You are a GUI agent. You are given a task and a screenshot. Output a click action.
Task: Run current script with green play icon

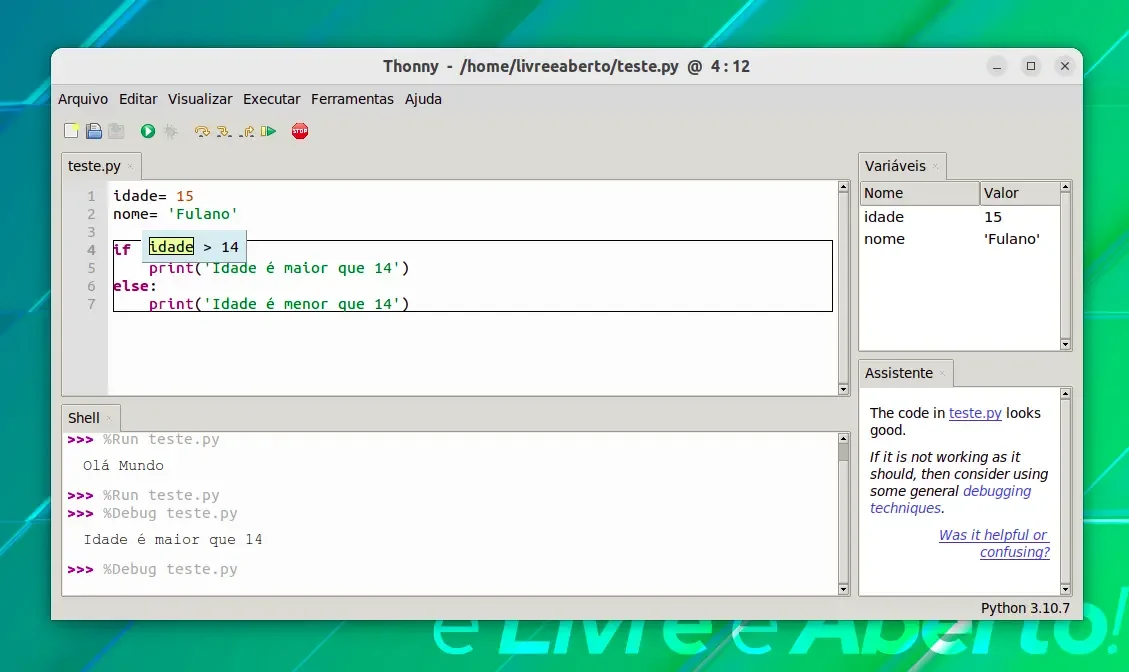pyautogui.click(x=148, y=131)
